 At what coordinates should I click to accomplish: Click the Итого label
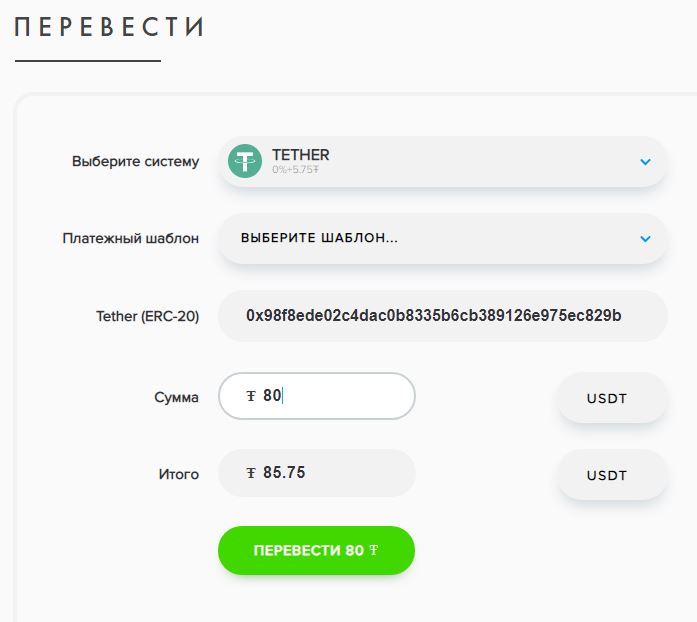click(x=181, y=474)
